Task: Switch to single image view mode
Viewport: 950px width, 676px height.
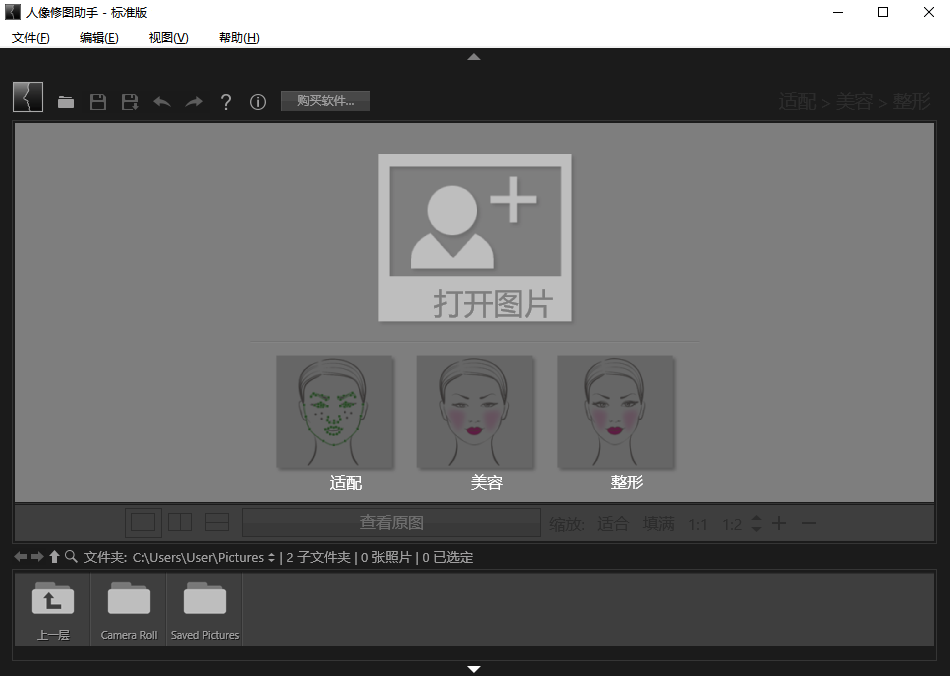Action: (143, 522)
